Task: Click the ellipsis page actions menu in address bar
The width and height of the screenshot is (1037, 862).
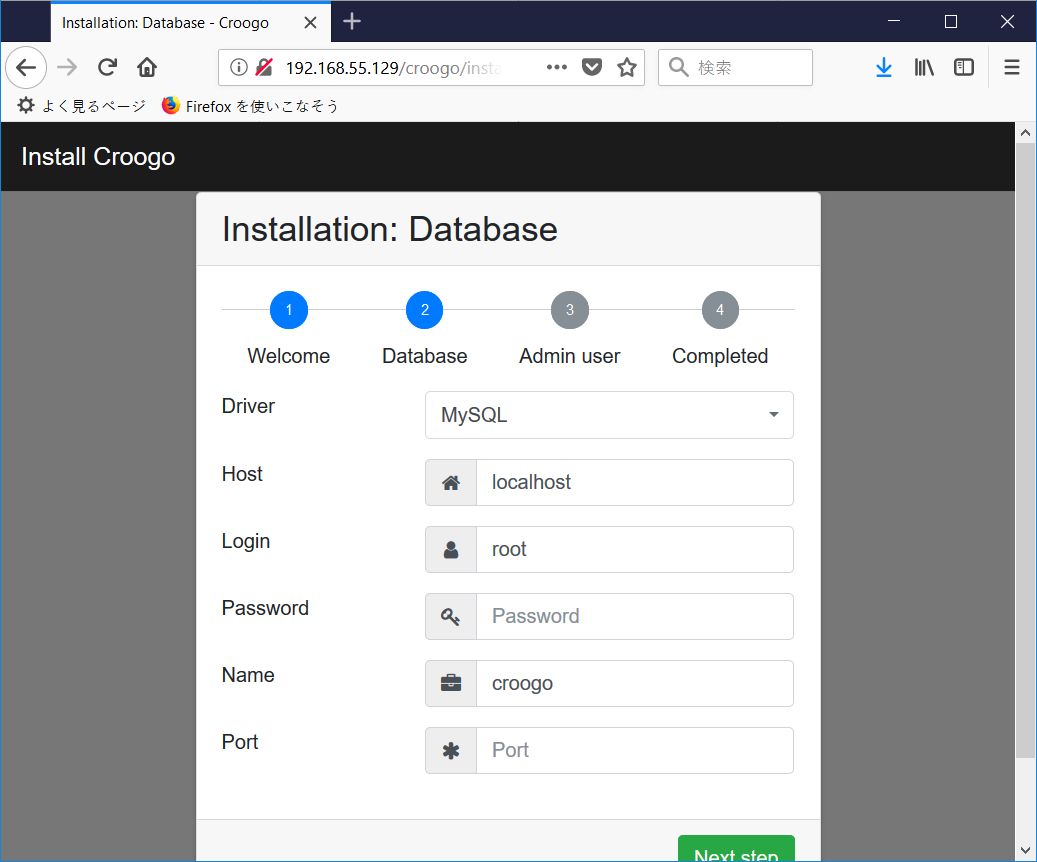Action: pos(557,67)
